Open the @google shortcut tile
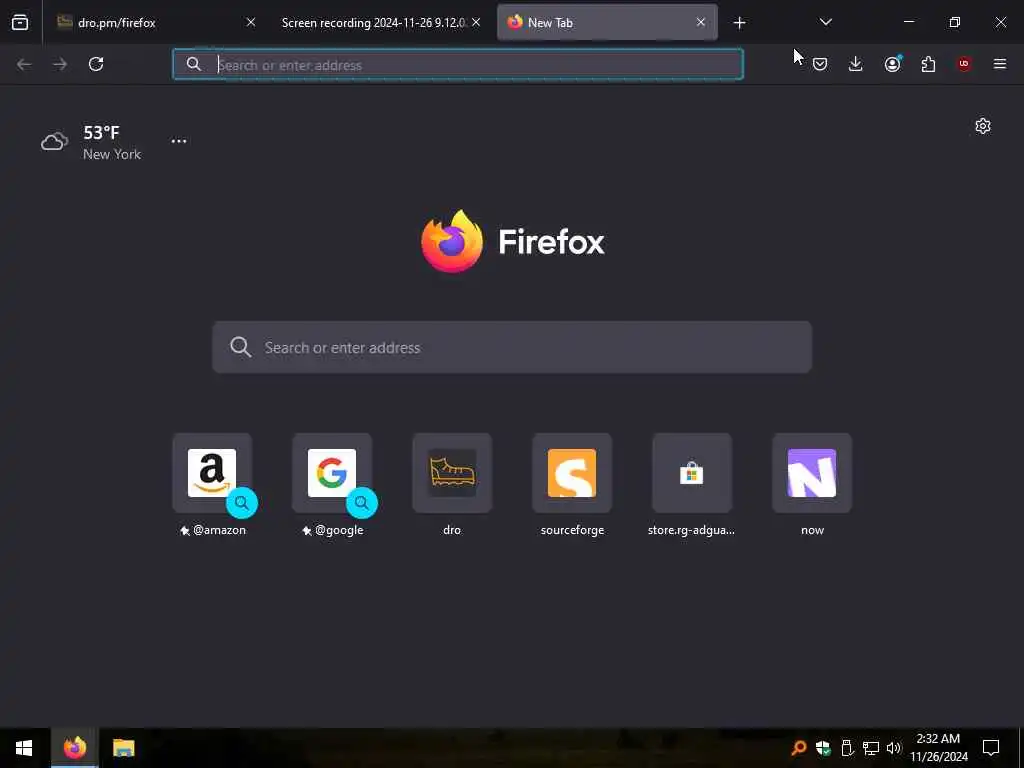Viewport: 1024px width, 768px height. point(332,473)
